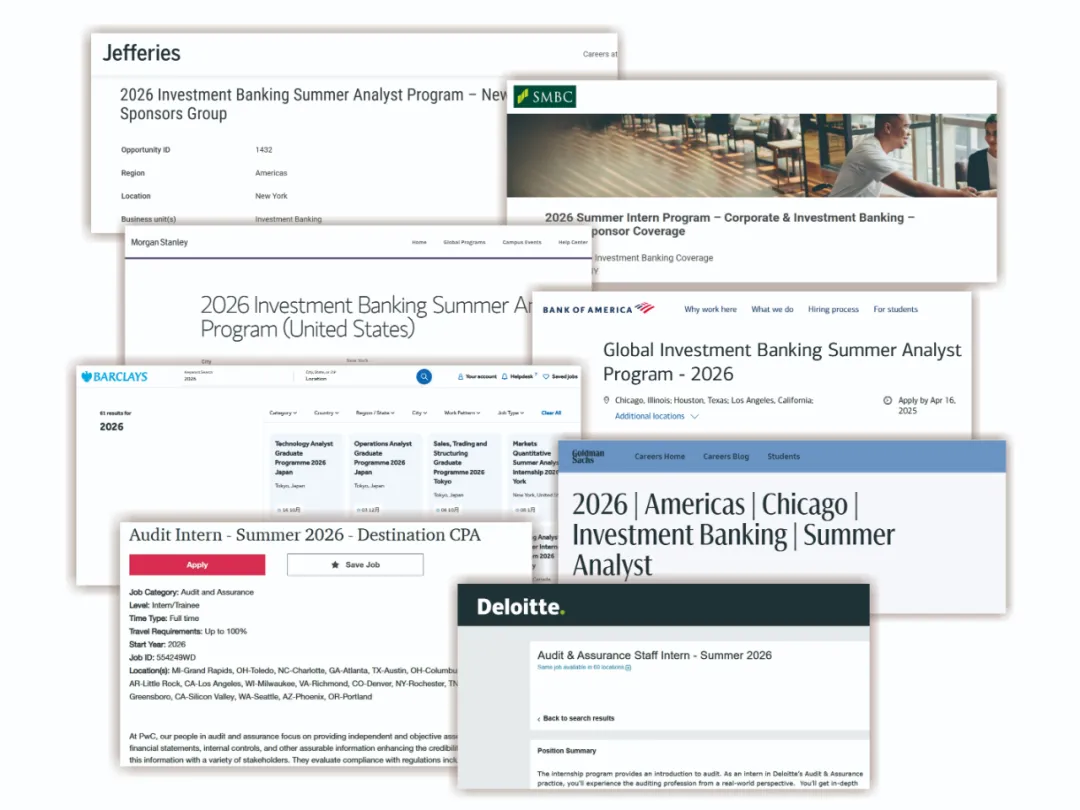Click the Deloitte logo in dark header
Image resolution: width=1080 pixels, height=810 pixels.
(x=521, y=607)
